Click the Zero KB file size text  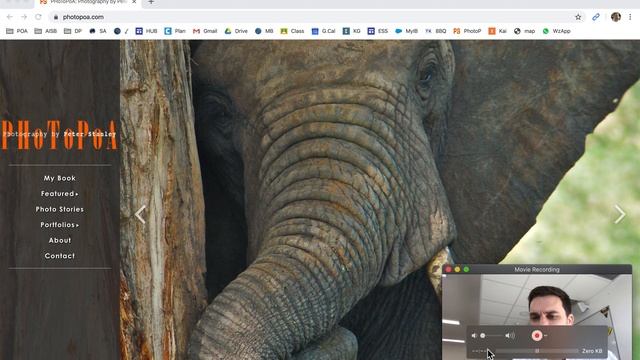pos(592,351)
